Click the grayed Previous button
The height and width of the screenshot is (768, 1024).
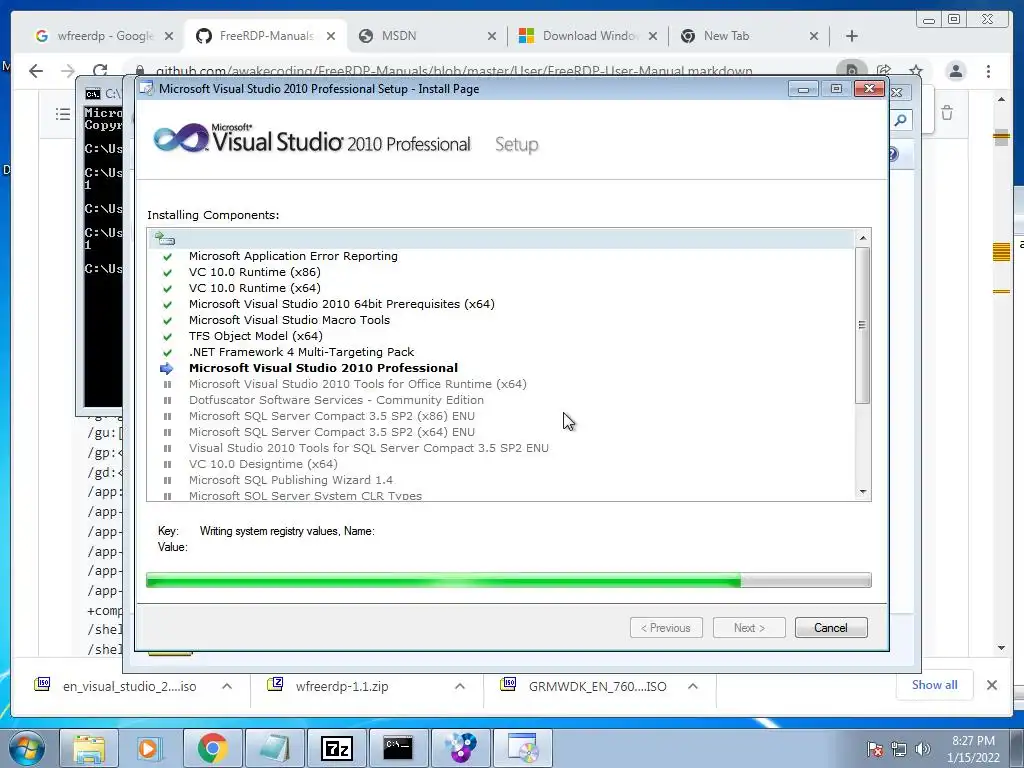pos(666,628)
